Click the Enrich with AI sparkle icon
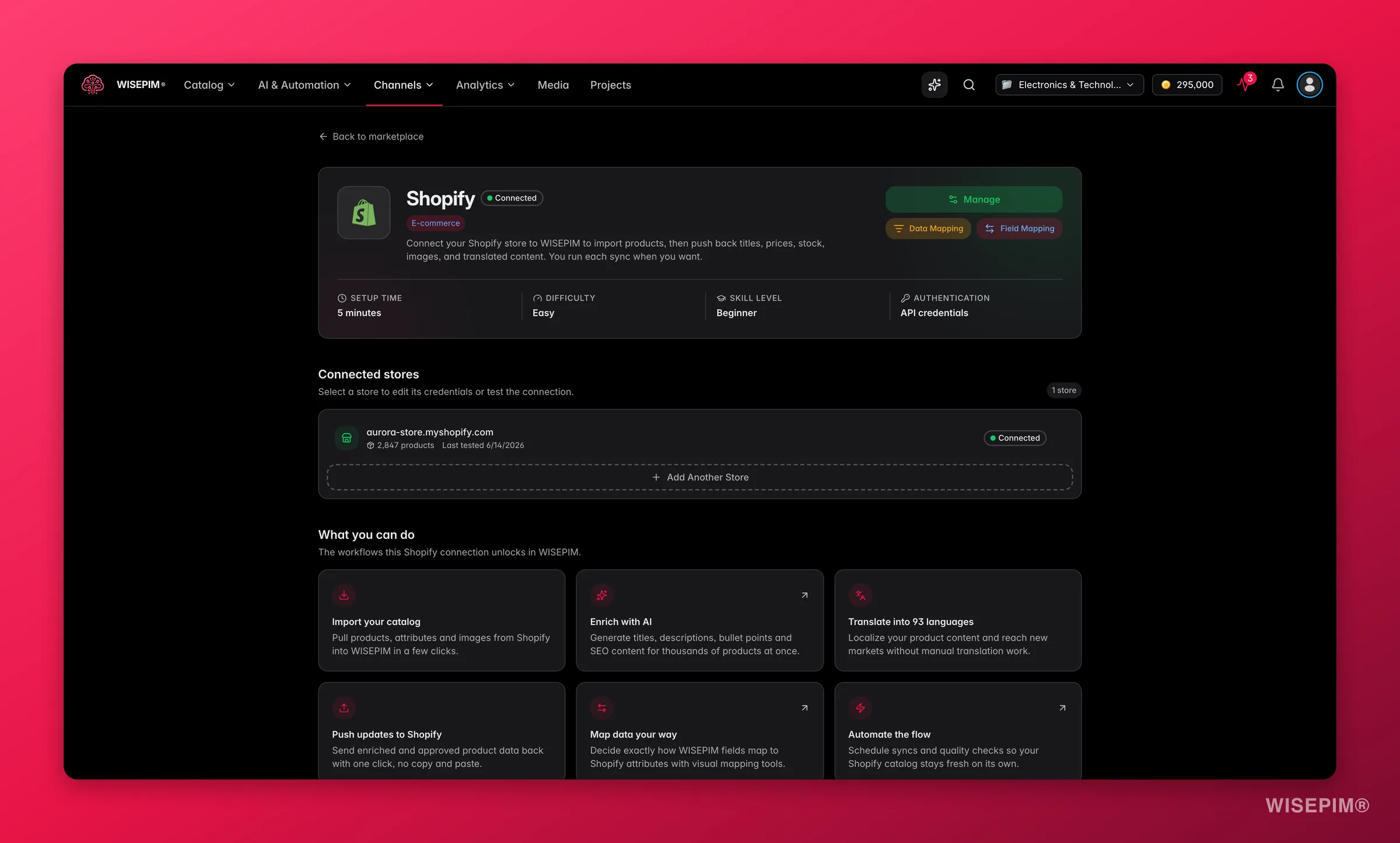 coord(602,595)
